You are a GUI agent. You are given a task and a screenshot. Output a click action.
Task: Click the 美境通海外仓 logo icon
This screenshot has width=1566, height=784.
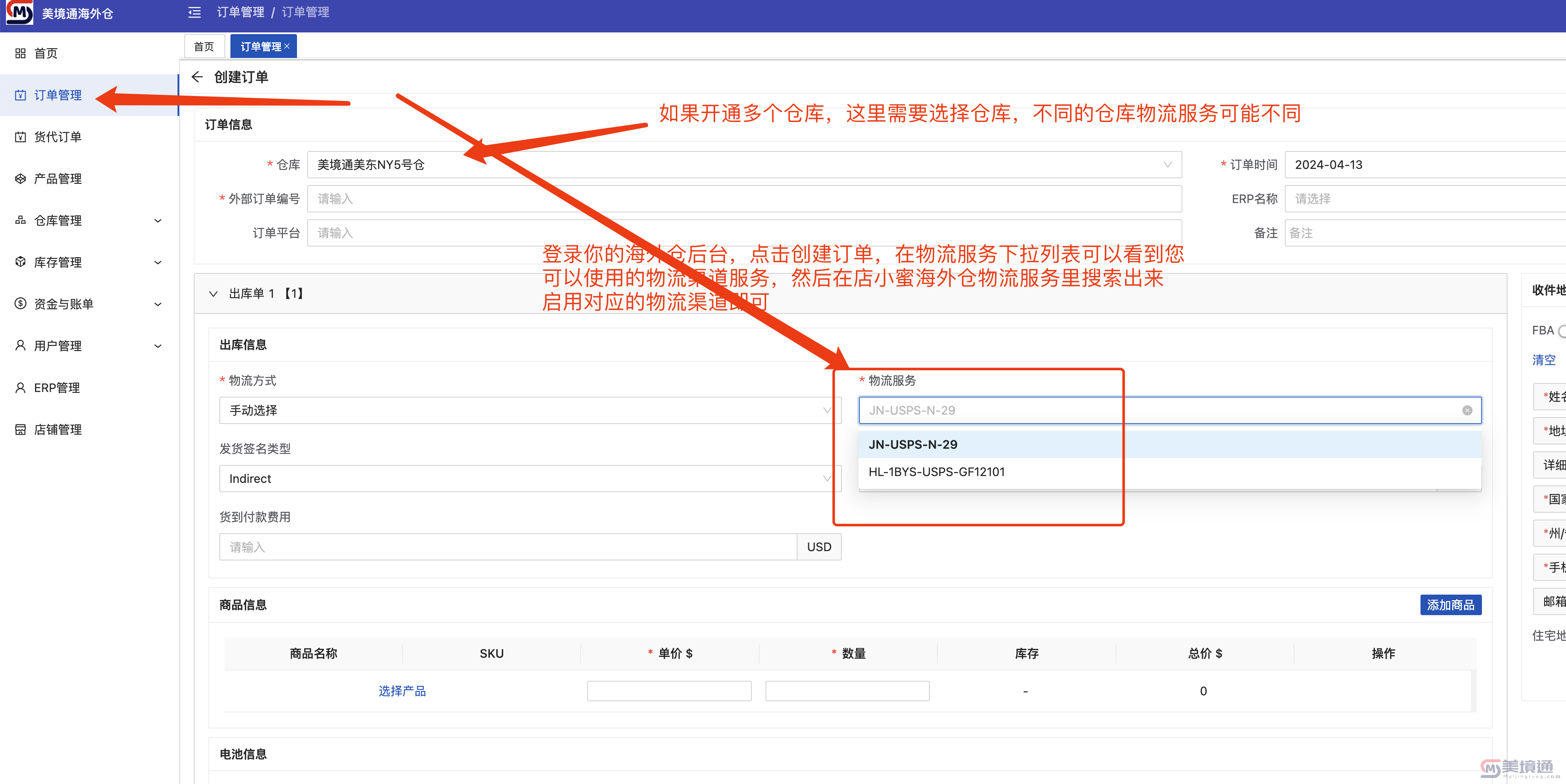pos(20,12)
